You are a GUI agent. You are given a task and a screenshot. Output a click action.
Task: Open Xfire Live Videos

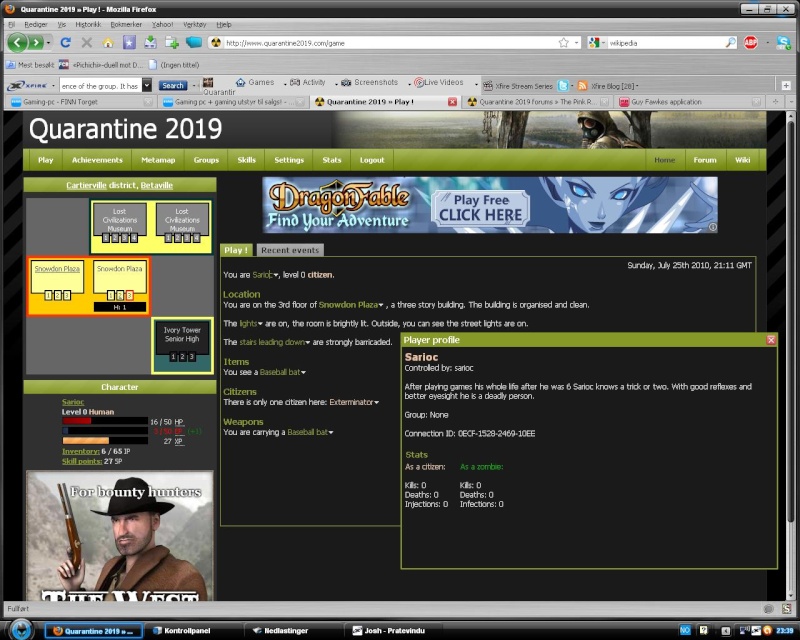(x=439, y=82)
